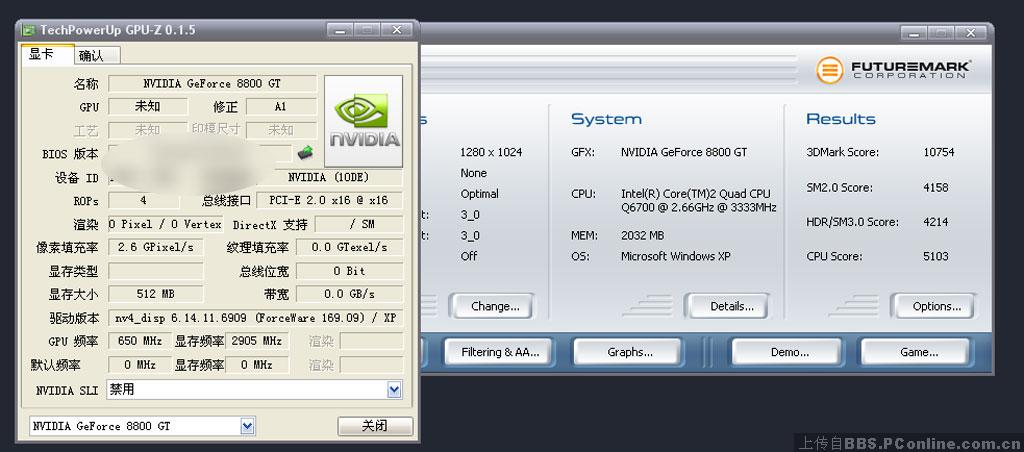Screen dimensions: 1024x452
Task: Open the NVIDIA SLI dropdown
Action: coord(394,390)
